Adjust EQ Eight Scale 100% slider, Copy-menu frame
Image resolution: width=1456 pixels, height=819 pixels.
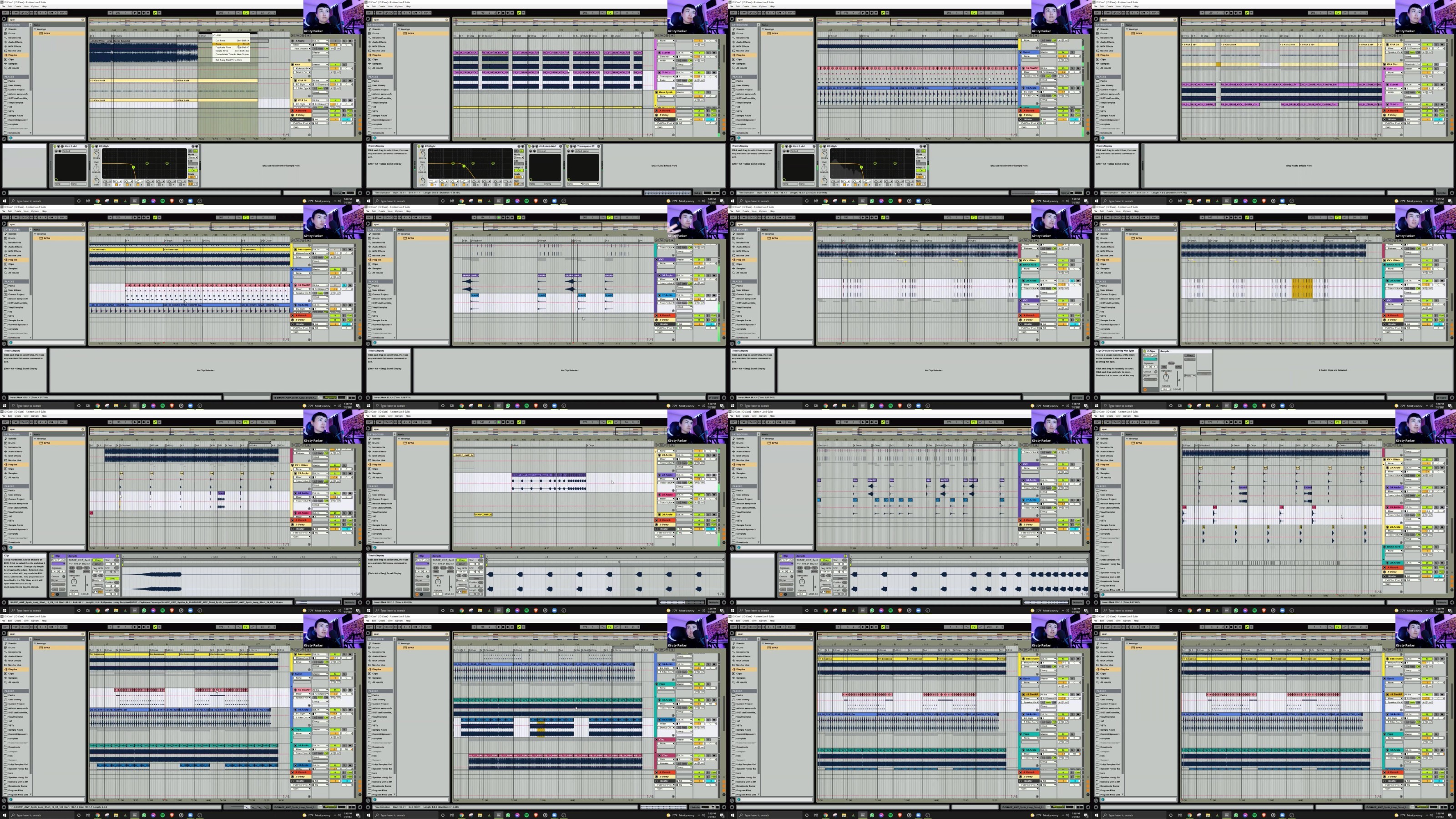pos(193,177)
